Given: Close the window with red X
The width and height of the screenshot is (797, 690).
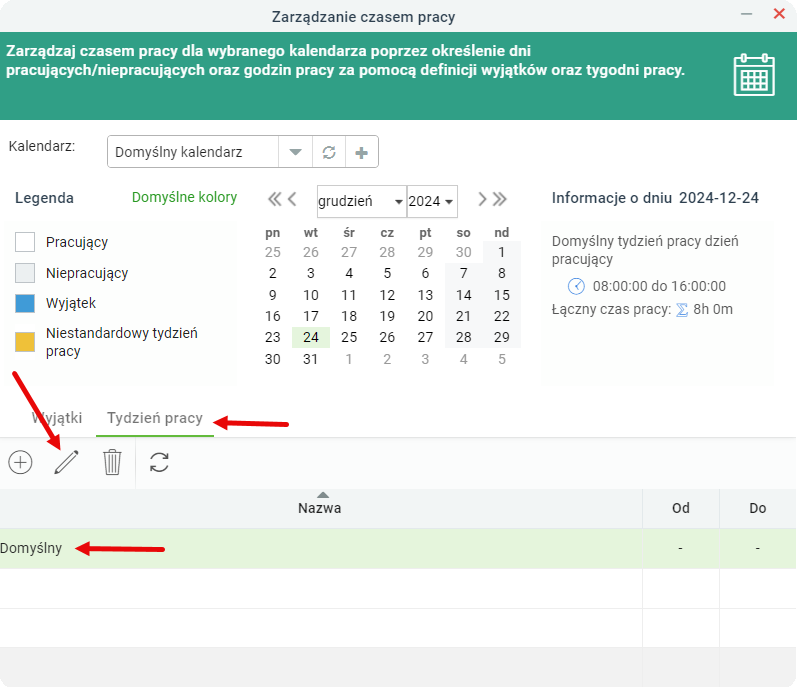Looking at the screenshot, I should [779, 14].
